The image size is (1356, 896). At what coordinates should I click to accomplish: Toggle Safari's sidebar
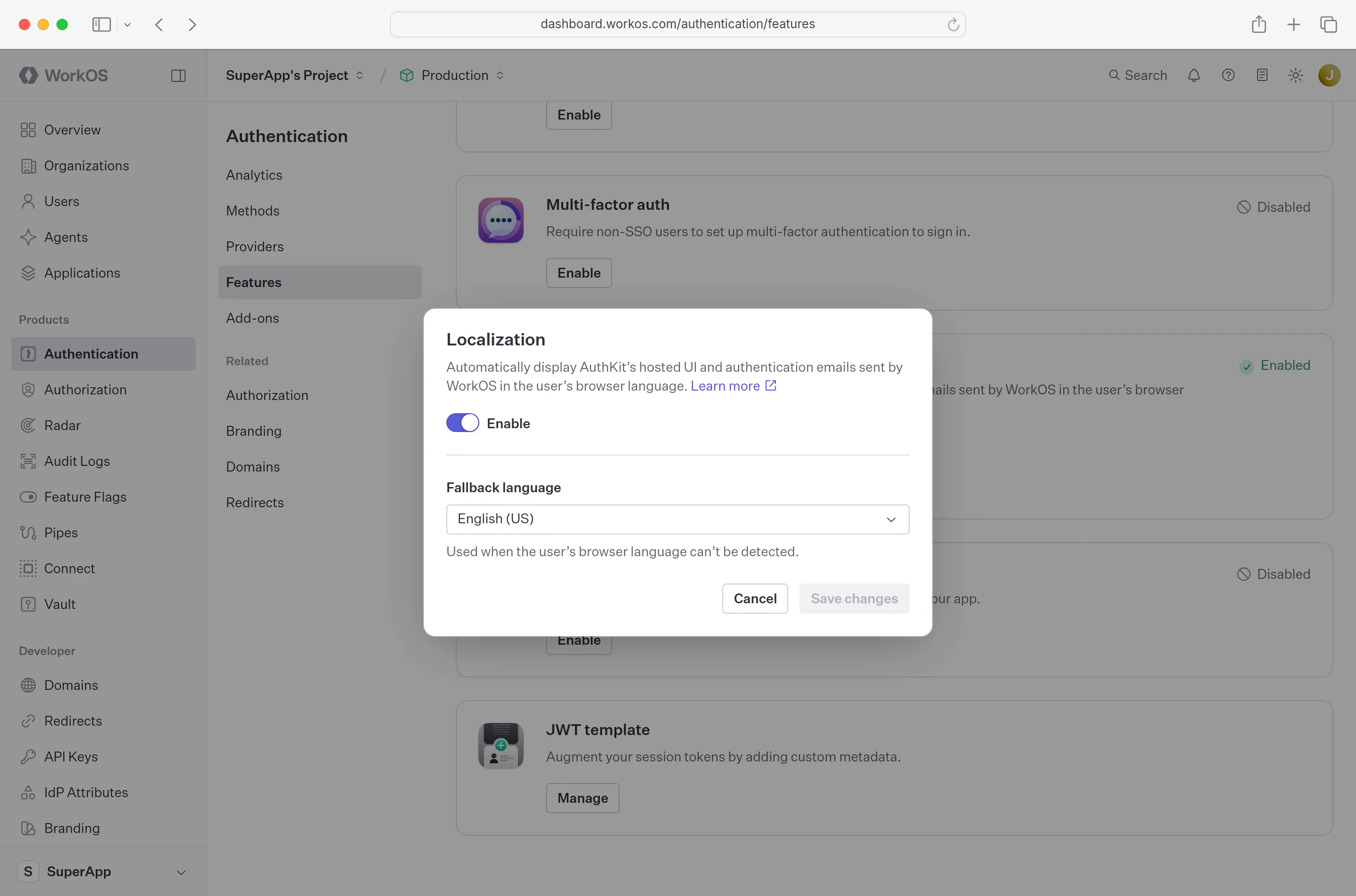pos(101,24)
